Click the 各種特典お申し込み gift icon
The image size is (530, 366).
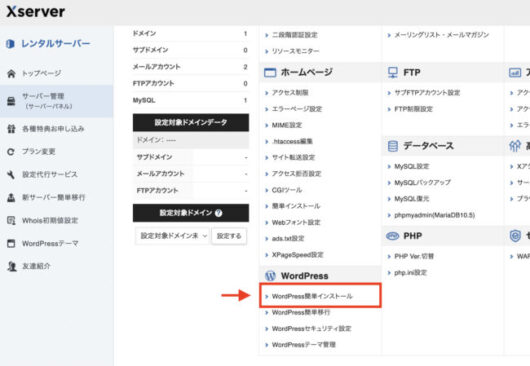tap(11, 129)
